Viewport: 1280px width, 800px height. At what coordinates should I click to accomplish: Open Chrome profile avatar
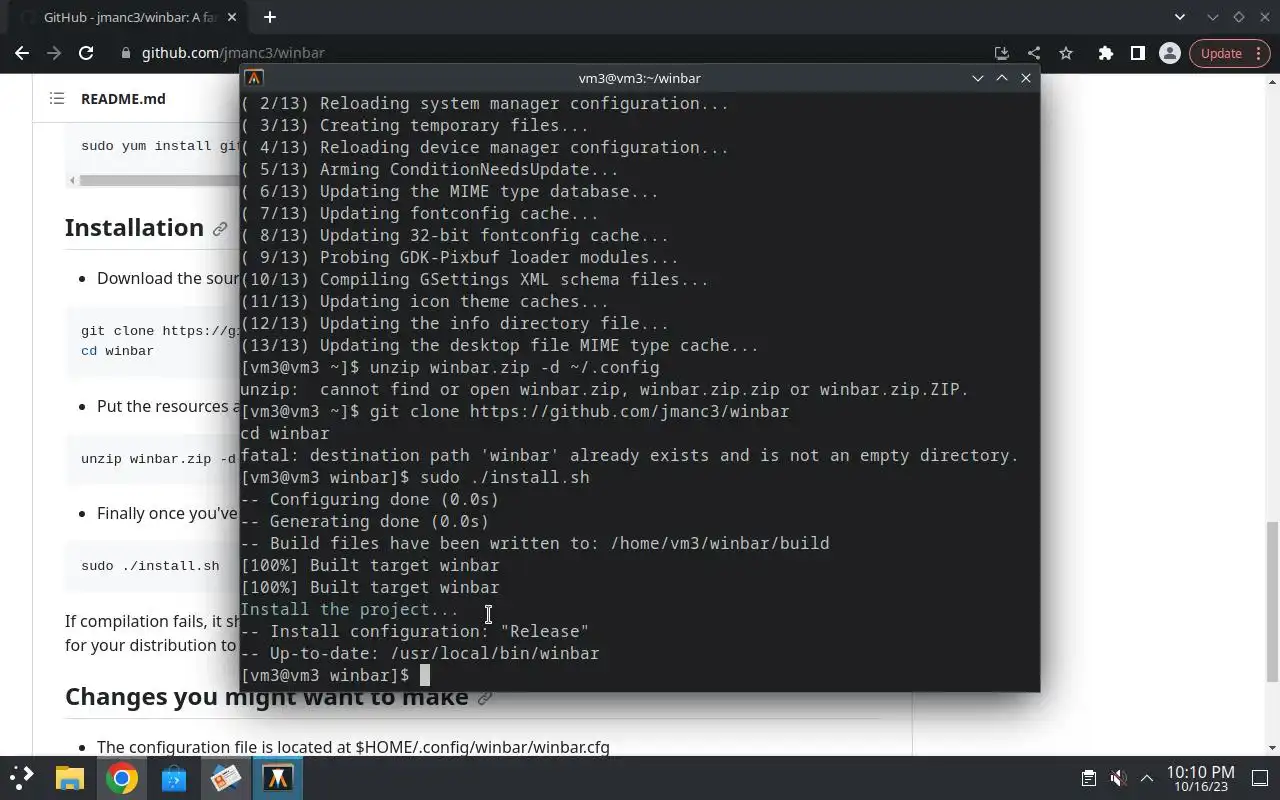coord(1169,53)
